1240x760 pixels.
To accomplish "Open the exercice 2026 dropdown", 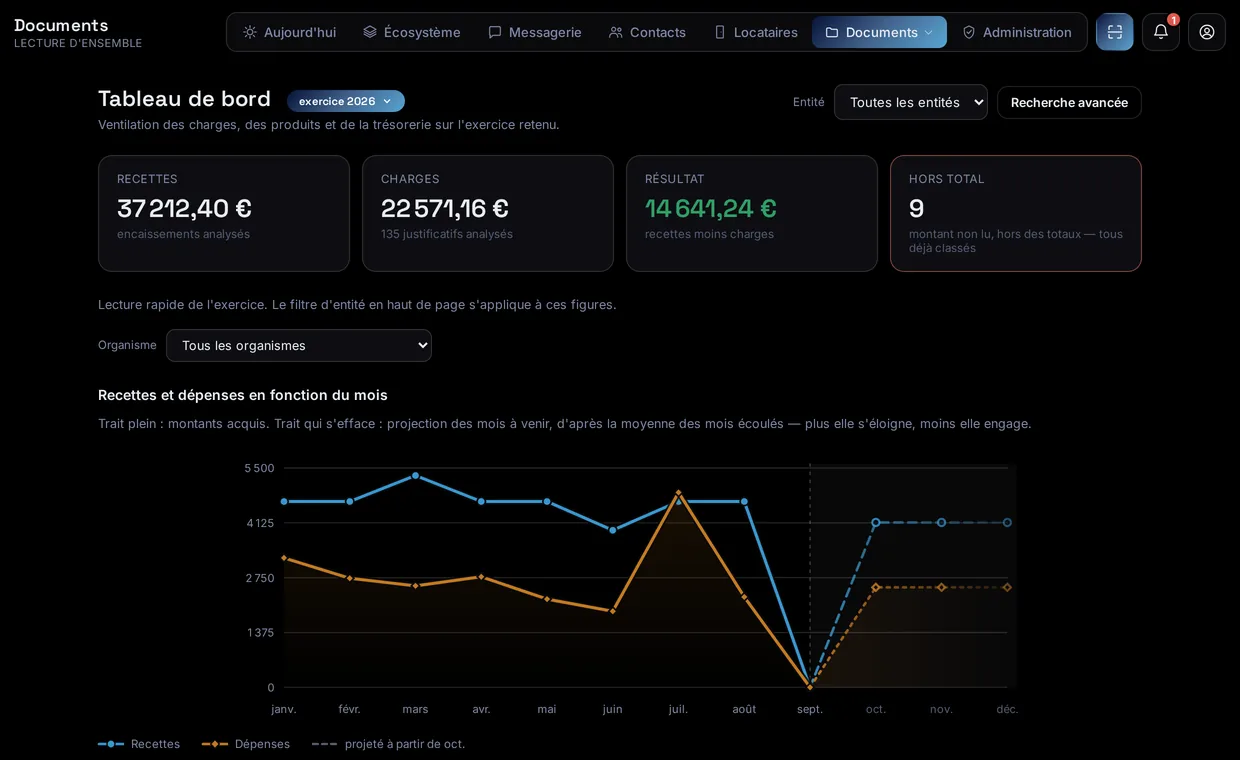I will pyautogui.click(x=346, y=101).
